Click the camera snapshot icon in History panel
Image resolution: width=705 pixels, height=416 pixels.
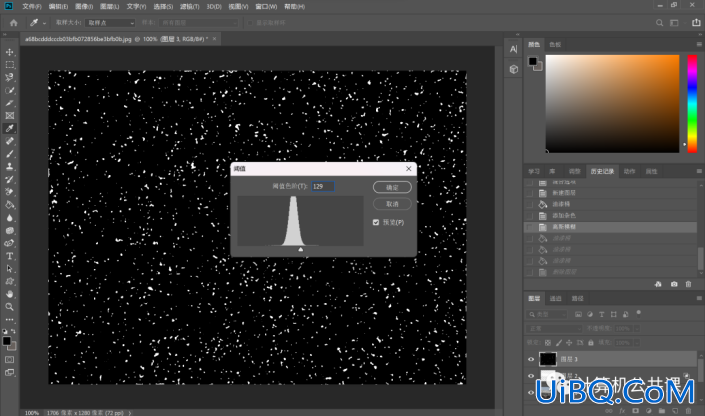coord(674,284)
